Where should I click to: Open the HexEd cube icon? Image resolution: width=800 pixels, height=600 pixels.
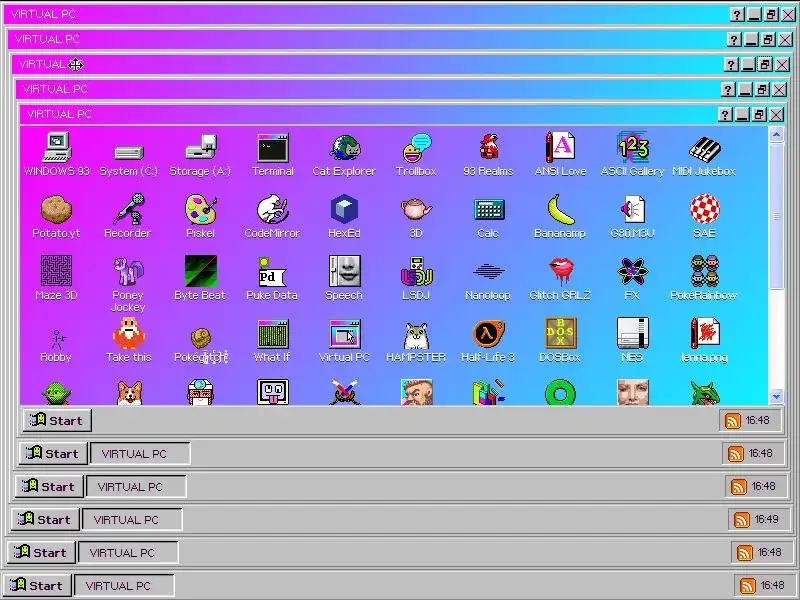tap(344, 209)
